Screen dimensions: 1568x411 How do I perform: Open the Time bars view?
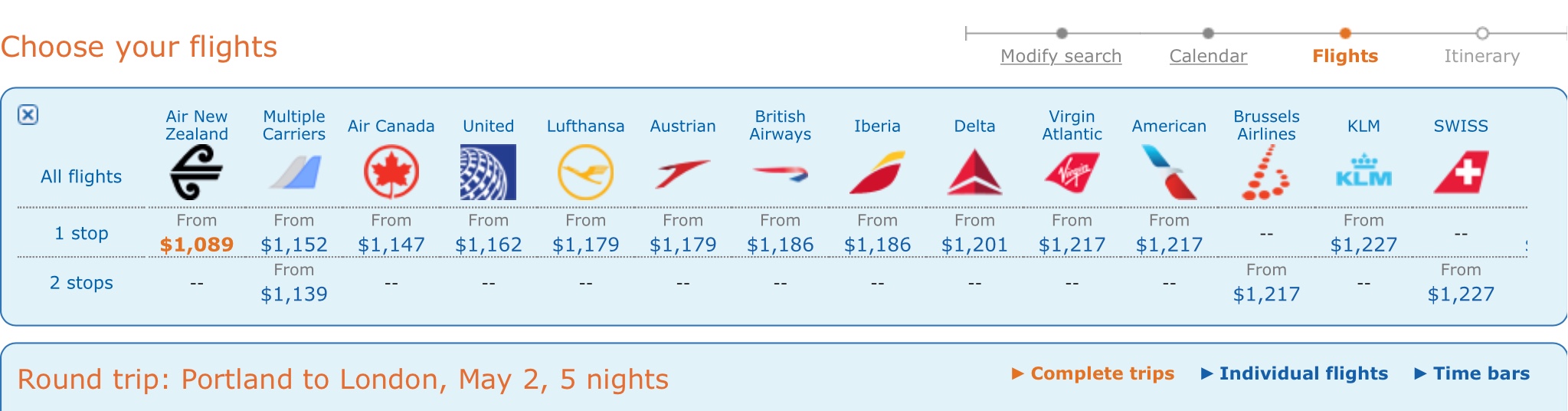[x=1481, y=373]
